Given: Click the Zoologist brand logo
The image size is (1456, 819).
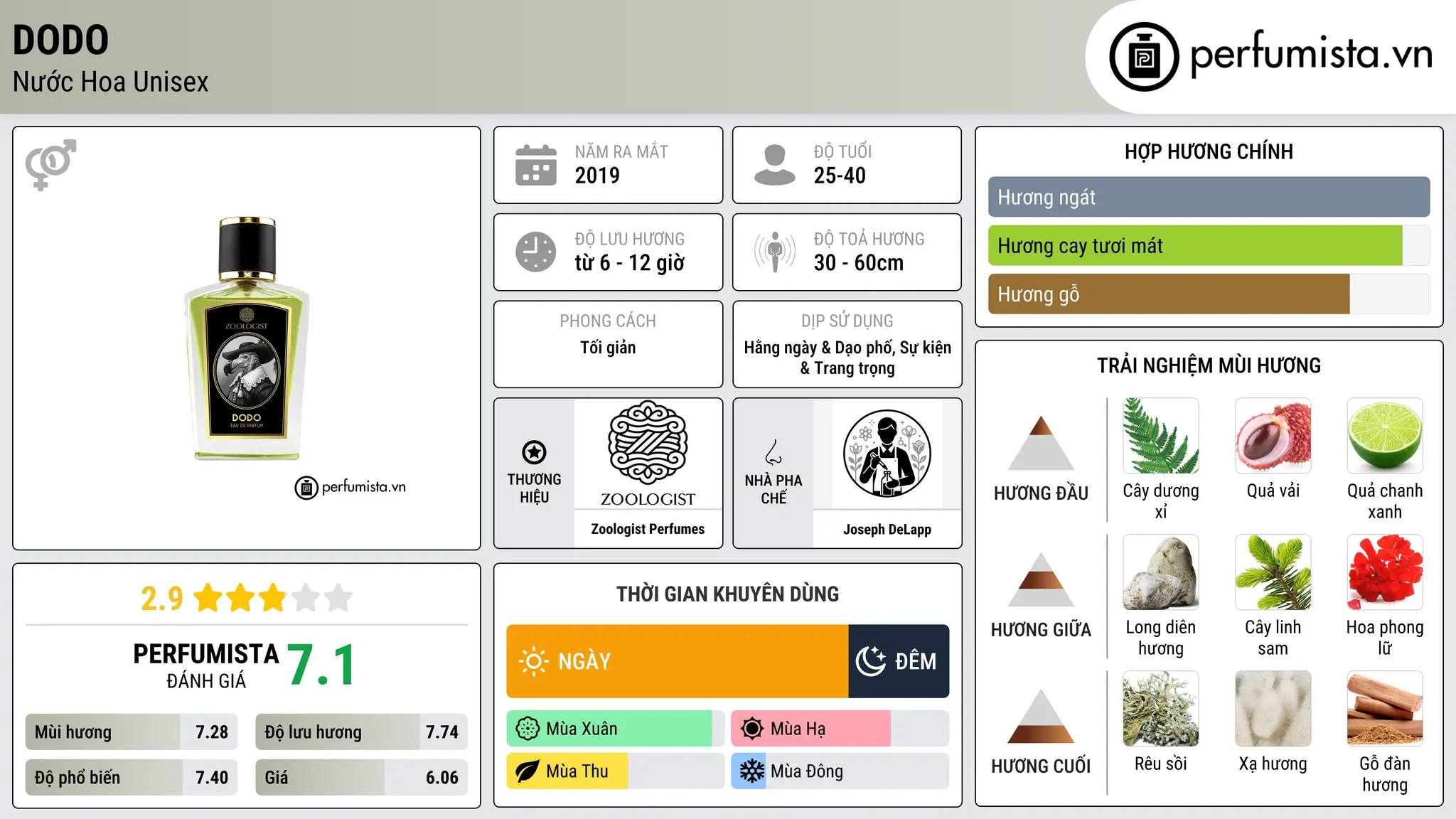Looking at the screenshot, I should [648, 454].
